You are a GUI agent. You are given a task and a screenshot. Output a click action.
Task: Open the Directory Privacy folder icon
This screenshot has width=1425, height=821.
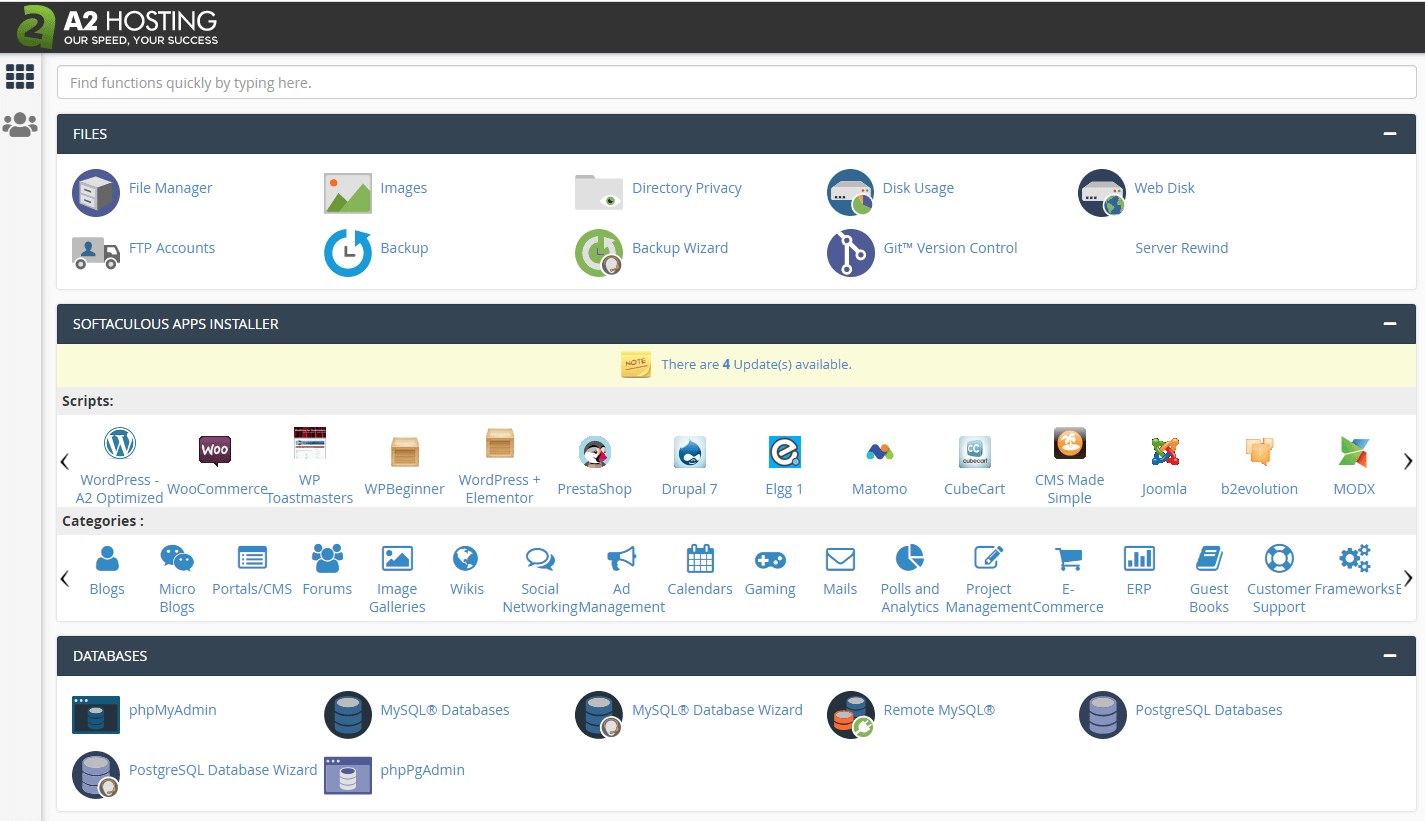[599, 192]
